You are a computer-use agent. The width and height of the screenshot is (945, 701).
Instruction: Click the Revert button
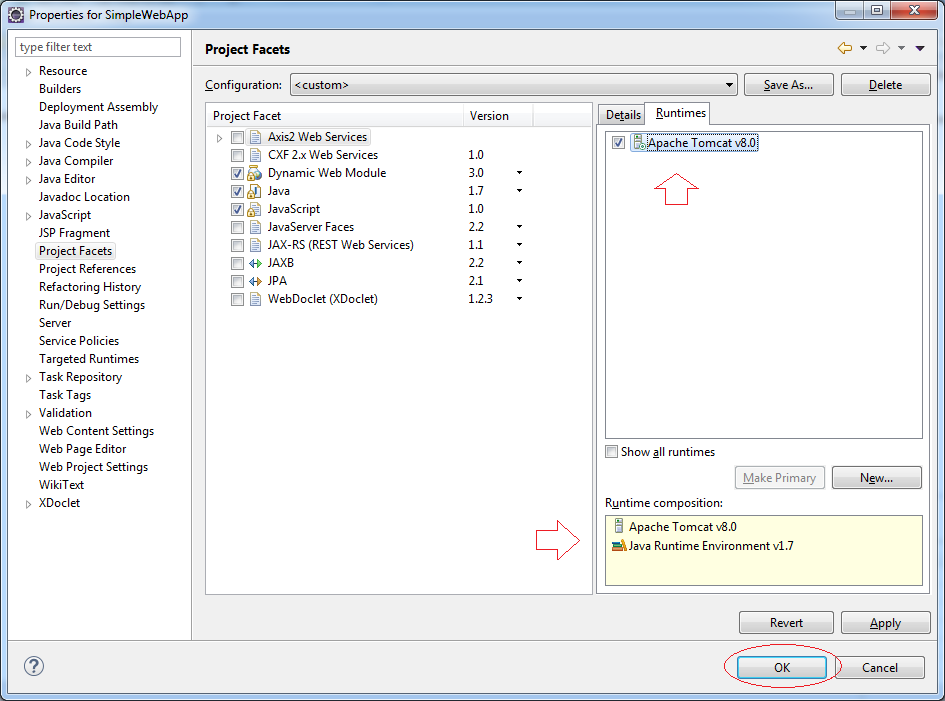[x=786, y=623]
